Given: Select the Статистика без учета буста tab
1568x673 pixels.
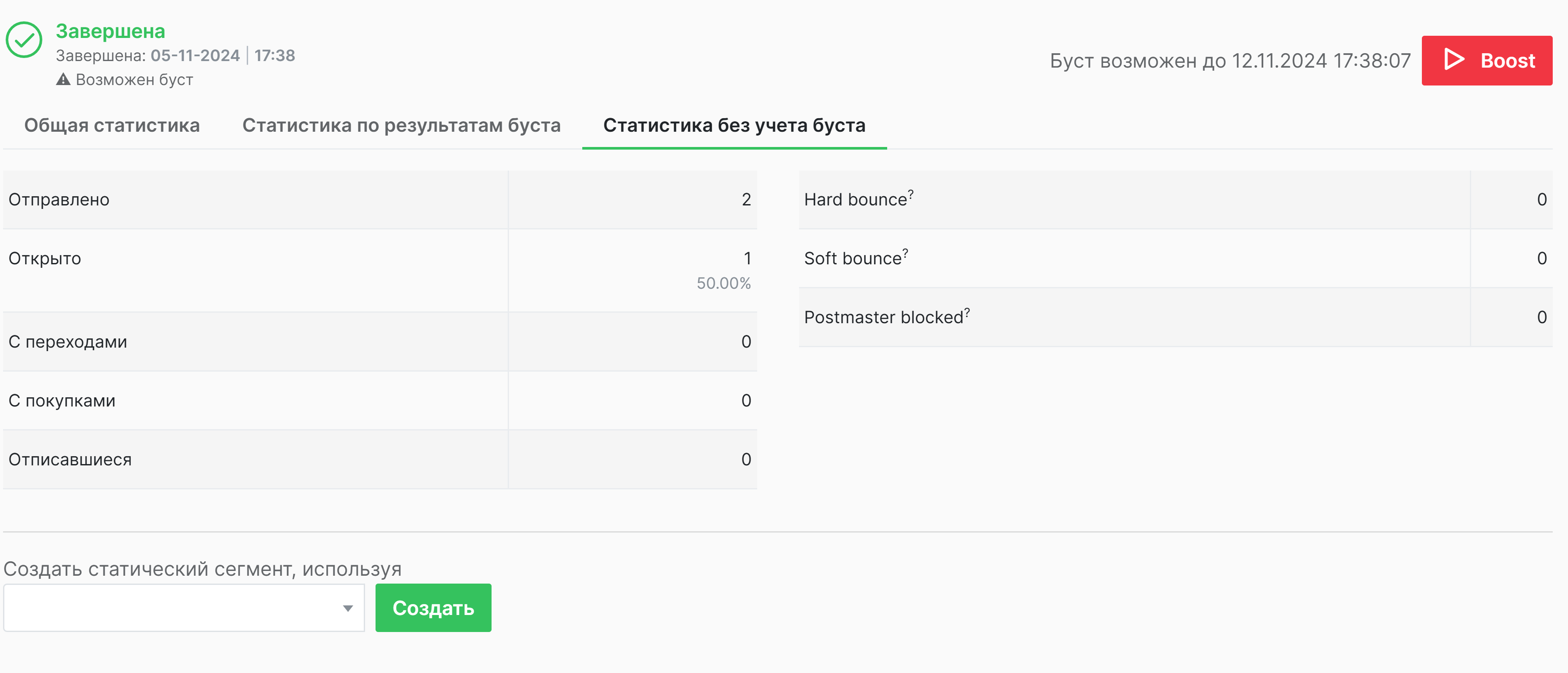Looking at the screenshot, I should pos(734,125).
